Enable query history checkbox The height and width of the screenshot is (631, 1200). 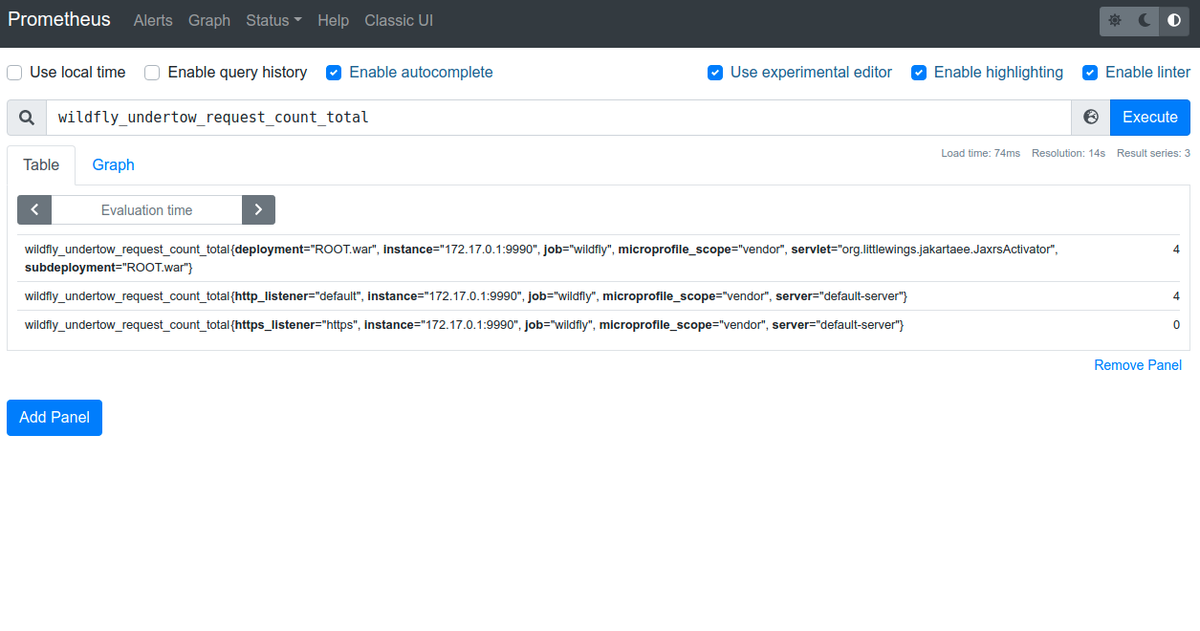coord(152,72)
